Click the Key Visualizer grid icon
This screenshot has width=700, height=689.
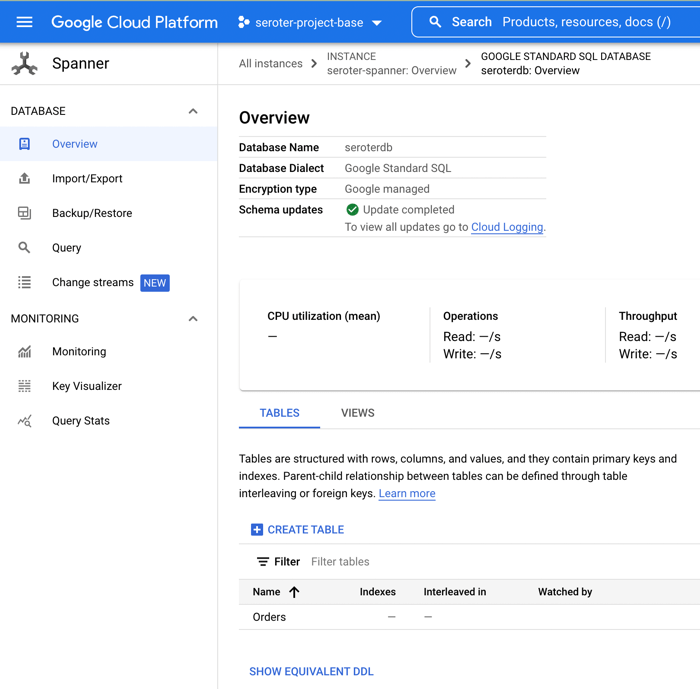click(24, 386)
